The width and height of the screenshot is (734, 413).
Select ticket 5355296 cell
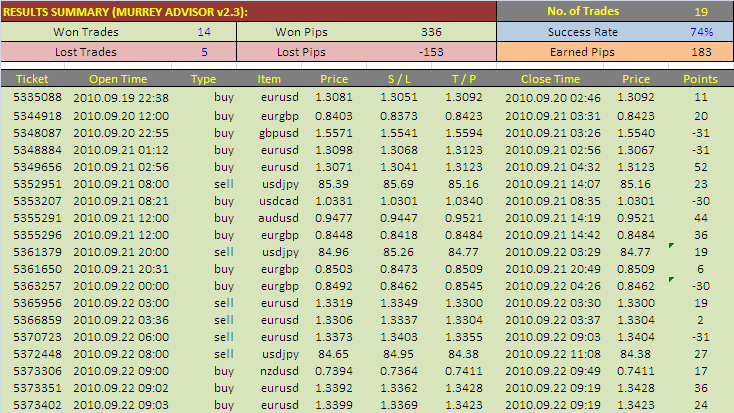click(x=37, y=235)
